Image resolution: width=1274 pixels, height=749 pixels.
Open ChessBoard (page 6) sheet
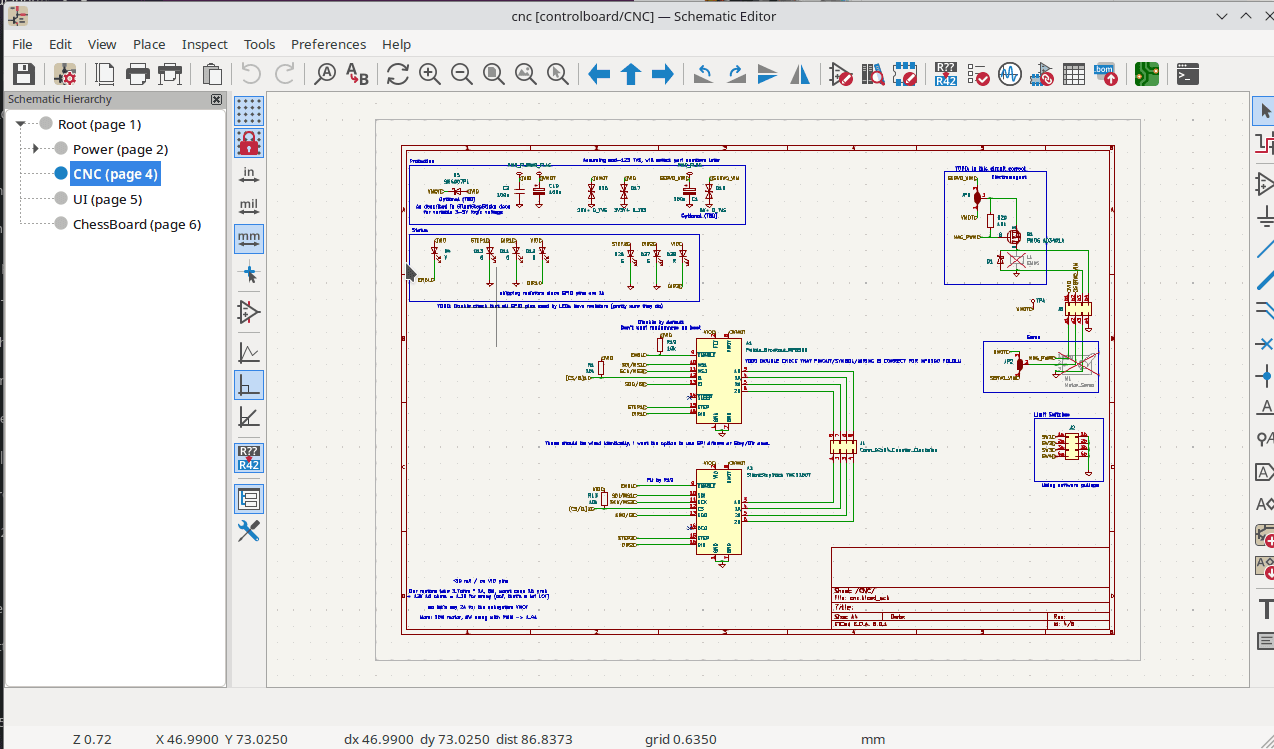tap(136, 224)
